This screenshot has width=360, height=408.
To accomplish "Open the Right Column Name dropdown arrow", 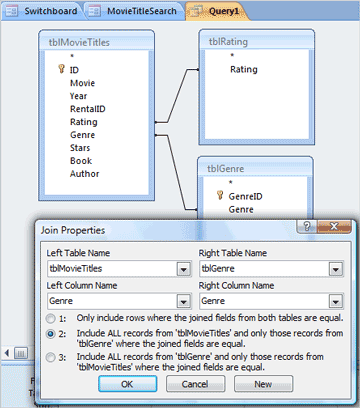I will tap(336, 301).
